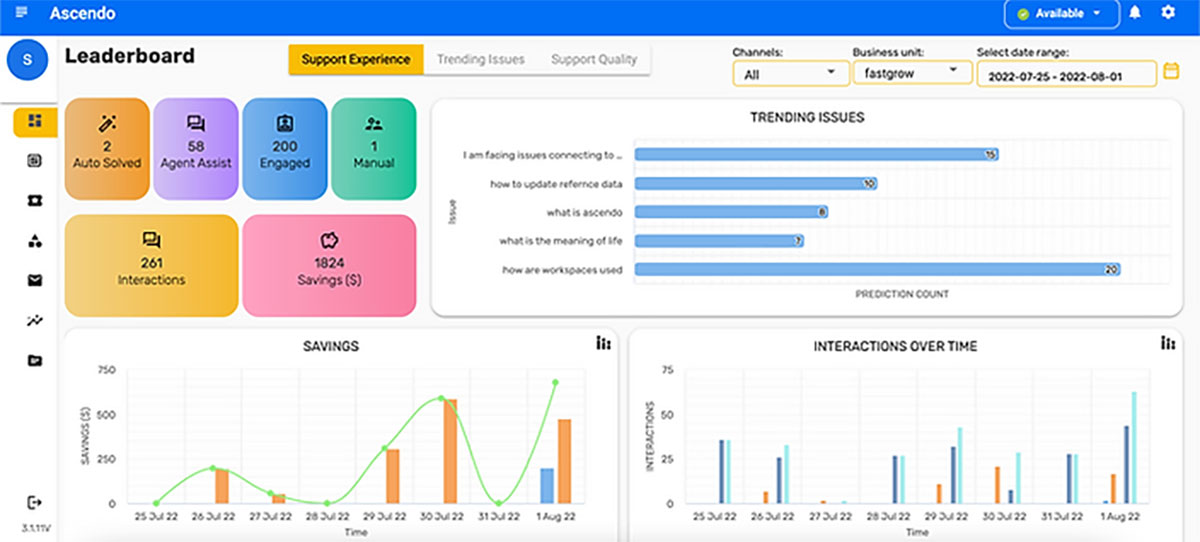
Task: Open the mail envelope icon in sidebar
Action: [x=35, y=280]
